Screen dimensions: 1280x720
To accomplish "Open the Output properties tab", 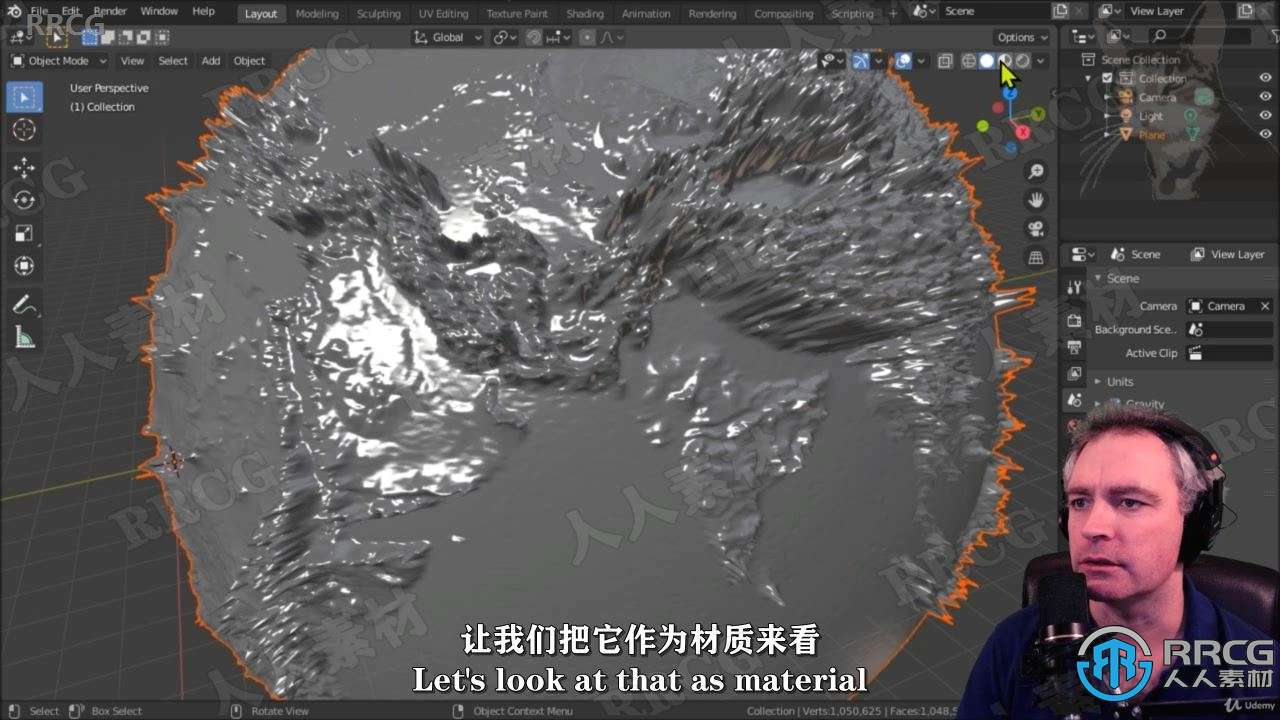I will (1074, 347).
